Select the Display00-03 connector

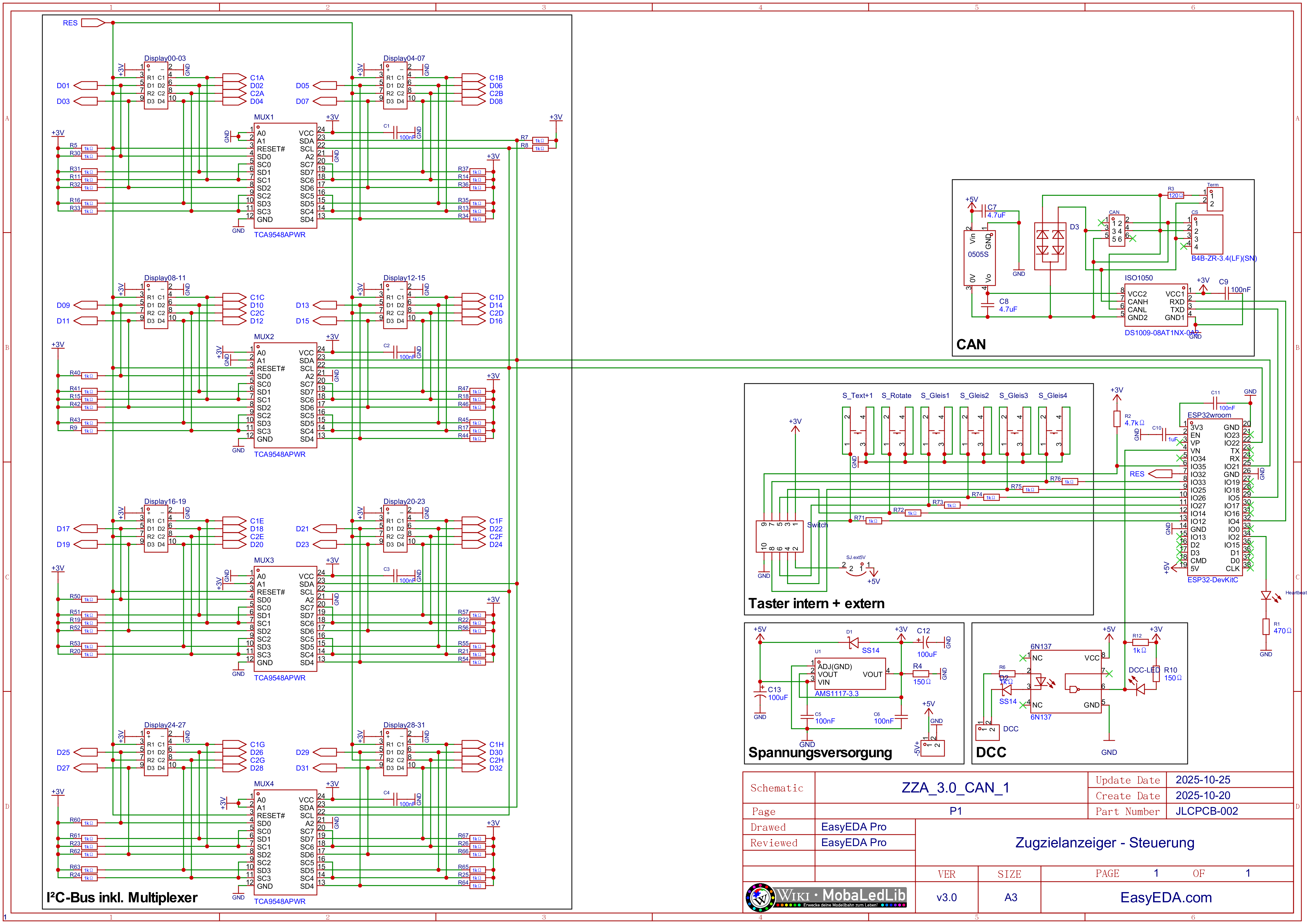(x=156, y=85)
